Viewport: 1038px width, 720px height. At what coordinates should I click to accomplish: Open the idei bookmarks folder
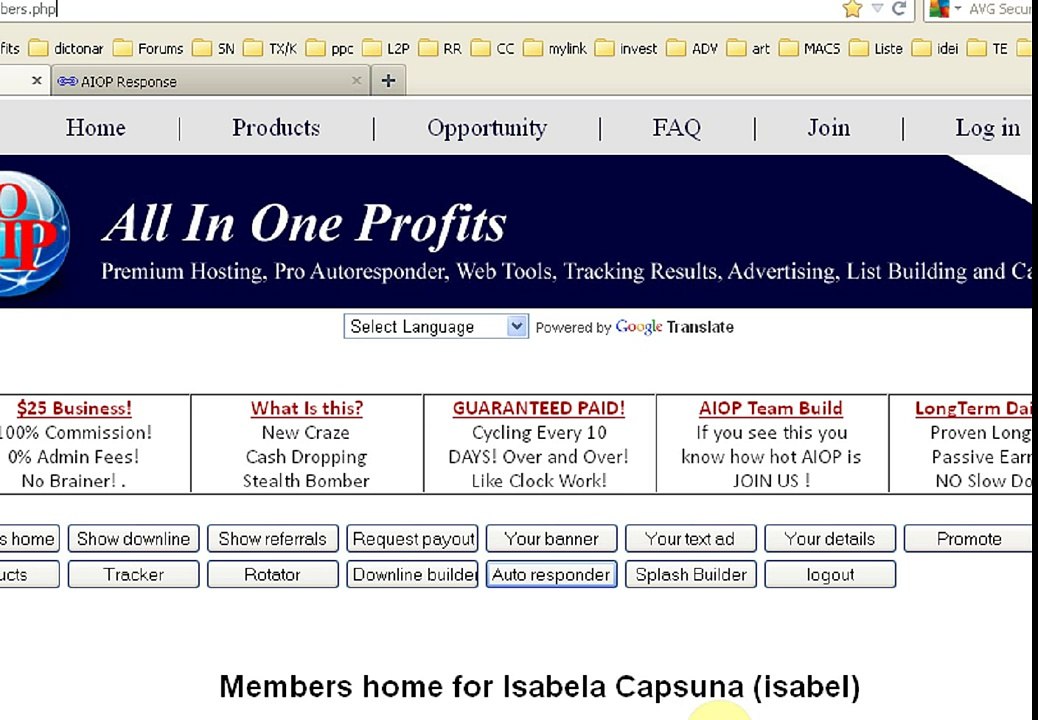[935, 48]
